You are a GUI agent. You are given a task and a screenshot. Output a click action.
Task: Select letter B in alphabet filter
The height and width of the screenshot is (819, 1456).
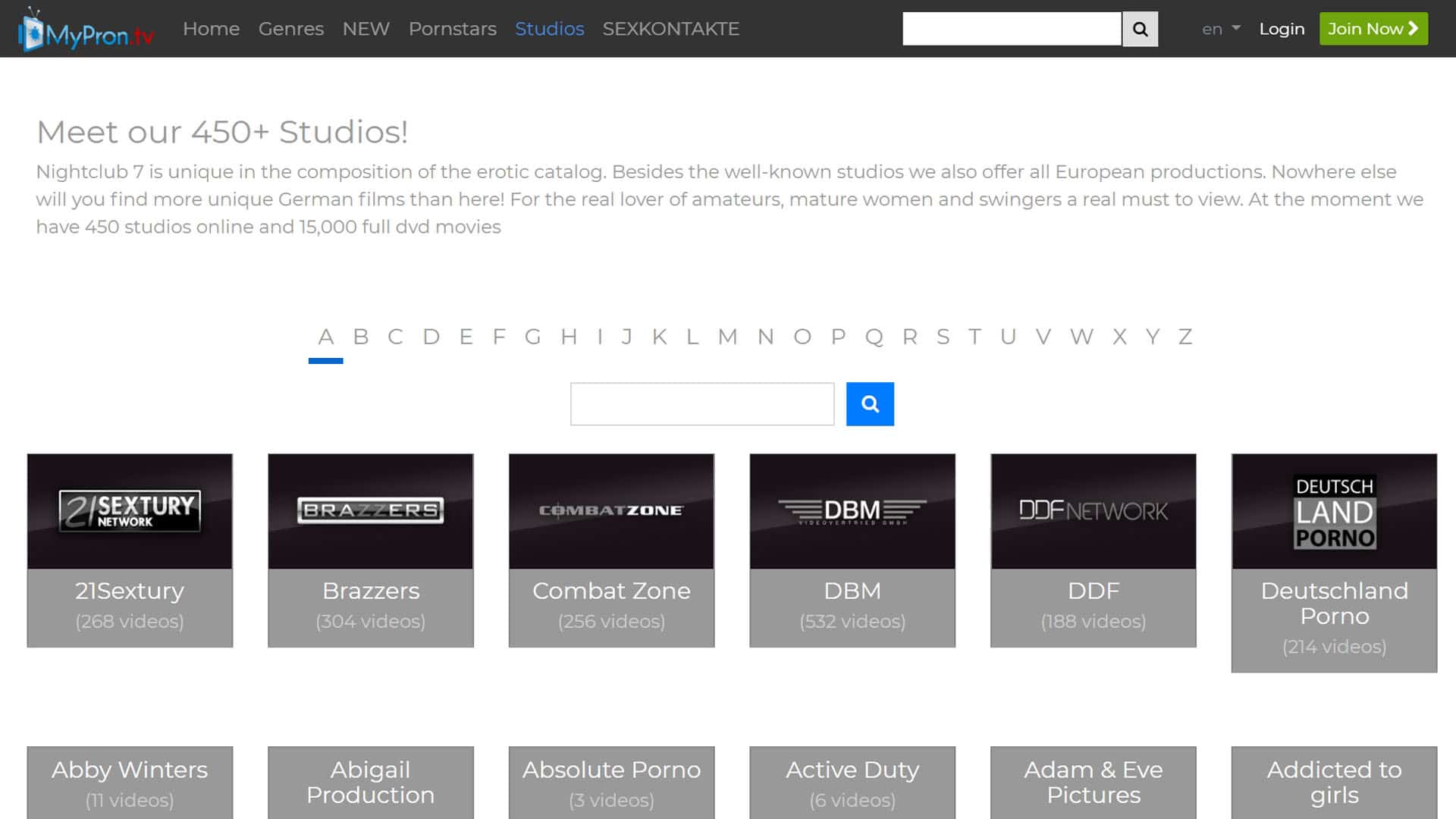click(x=361, y=337)
